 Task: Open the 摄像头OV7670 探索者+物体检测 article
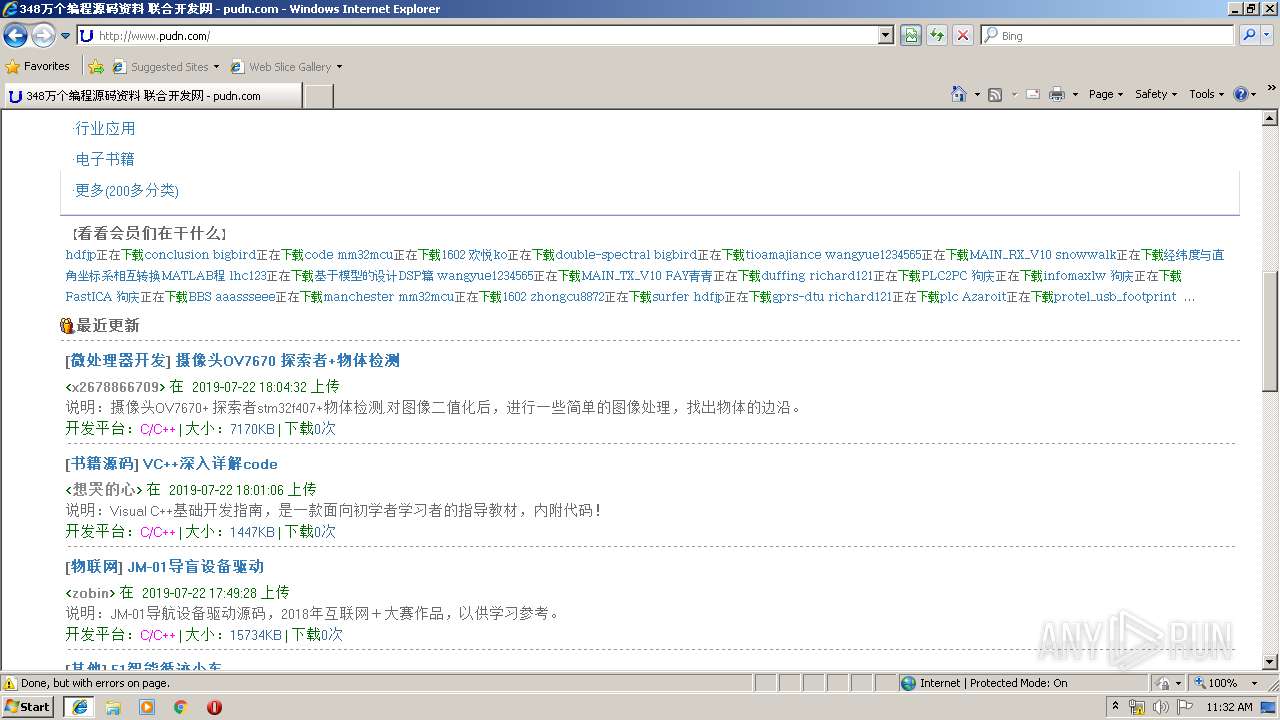(x=287, y=361)
